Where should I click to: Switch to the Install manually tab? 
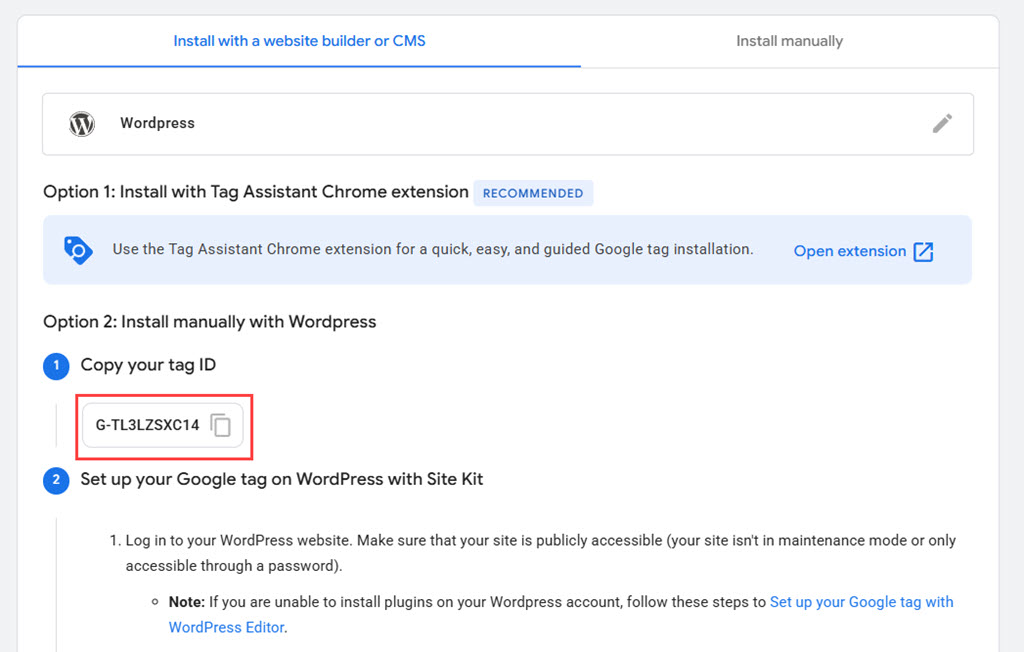click(790, 41)
